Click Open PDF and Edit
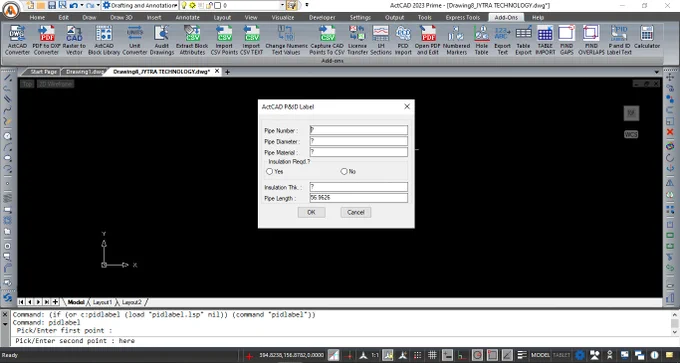The width and height of the screenshot is (680, 363). [x=428, y=40]
